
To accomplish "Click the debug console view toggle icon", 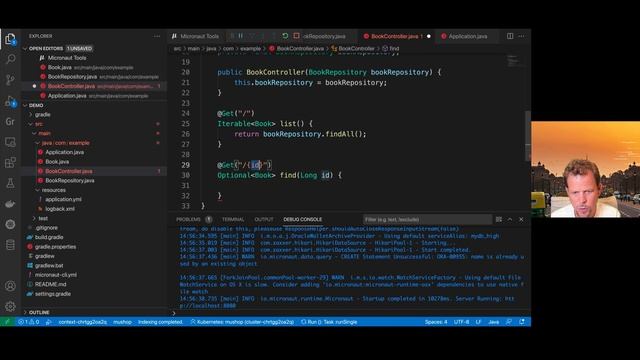I will click(499, 219).
